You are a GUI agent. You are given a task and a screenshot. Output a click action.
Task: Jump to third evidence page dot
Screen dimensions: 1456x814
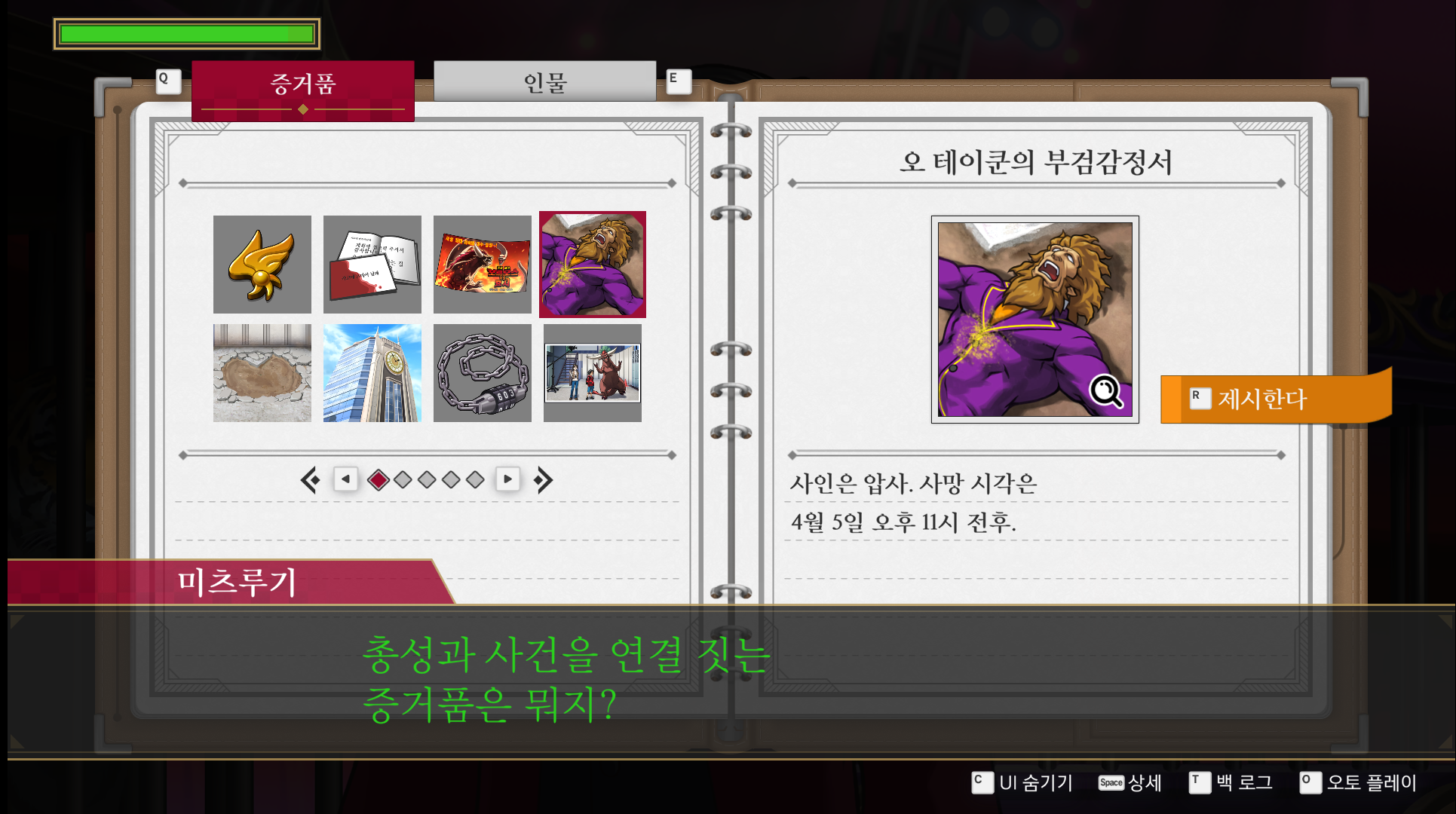pyautogui.click(x=427, y=479)
